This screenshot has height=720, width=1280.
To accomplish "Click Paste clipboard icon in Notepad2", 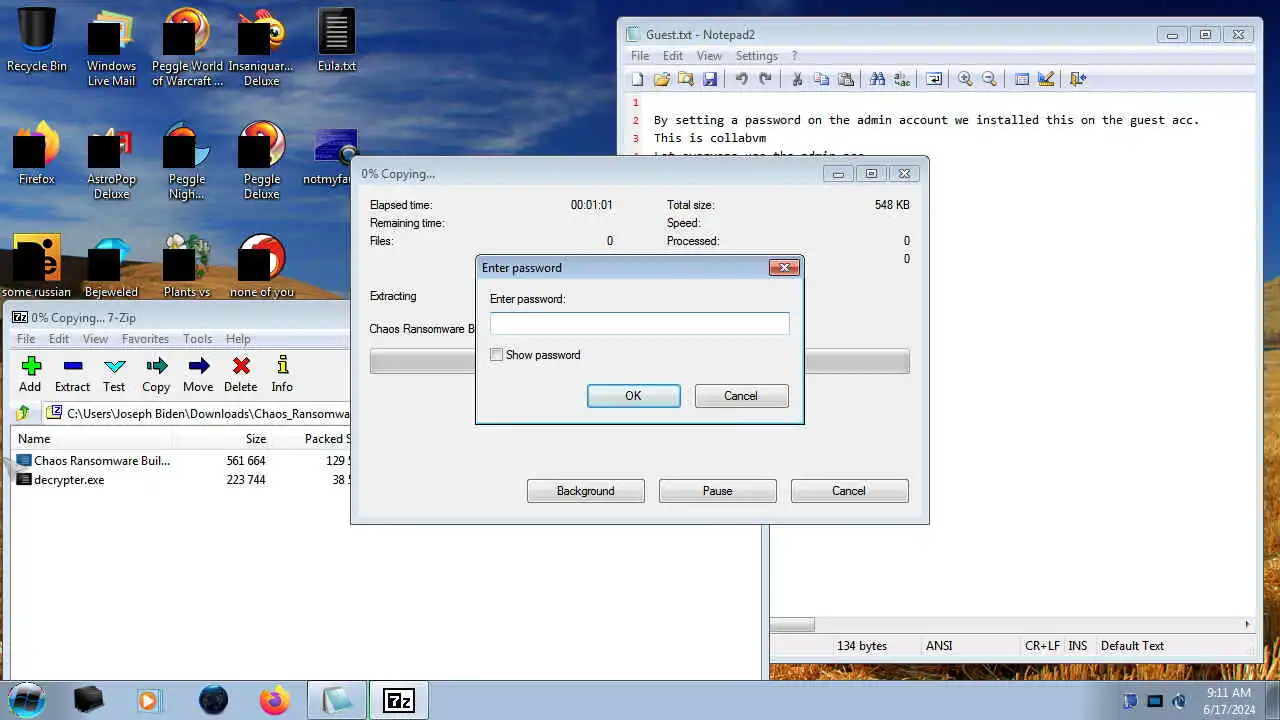I will pyautogui.click(x=845, y=79).
